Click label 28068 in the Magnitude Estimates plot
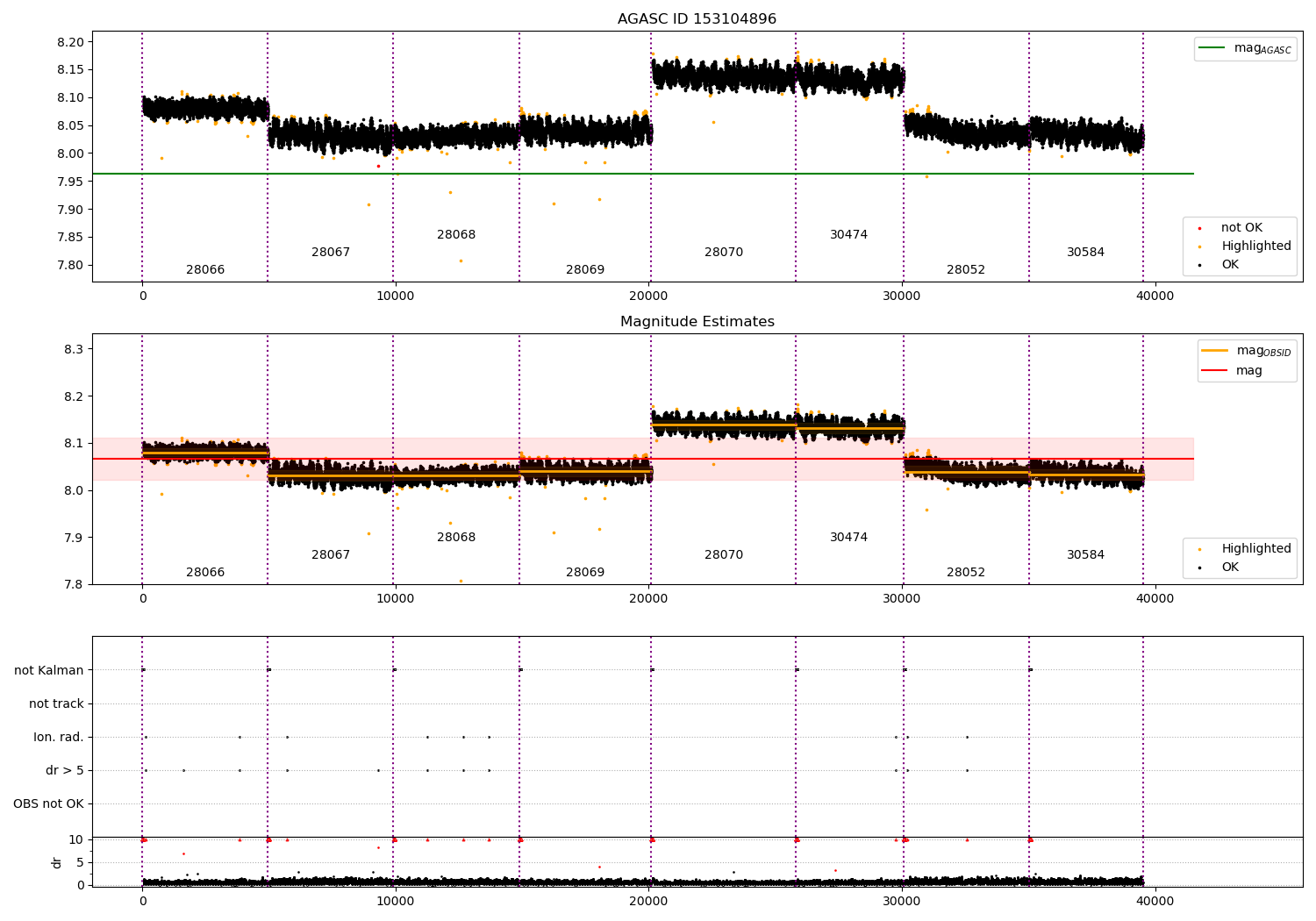Screen dimensions: 1316x921 (x=456, y=538)
